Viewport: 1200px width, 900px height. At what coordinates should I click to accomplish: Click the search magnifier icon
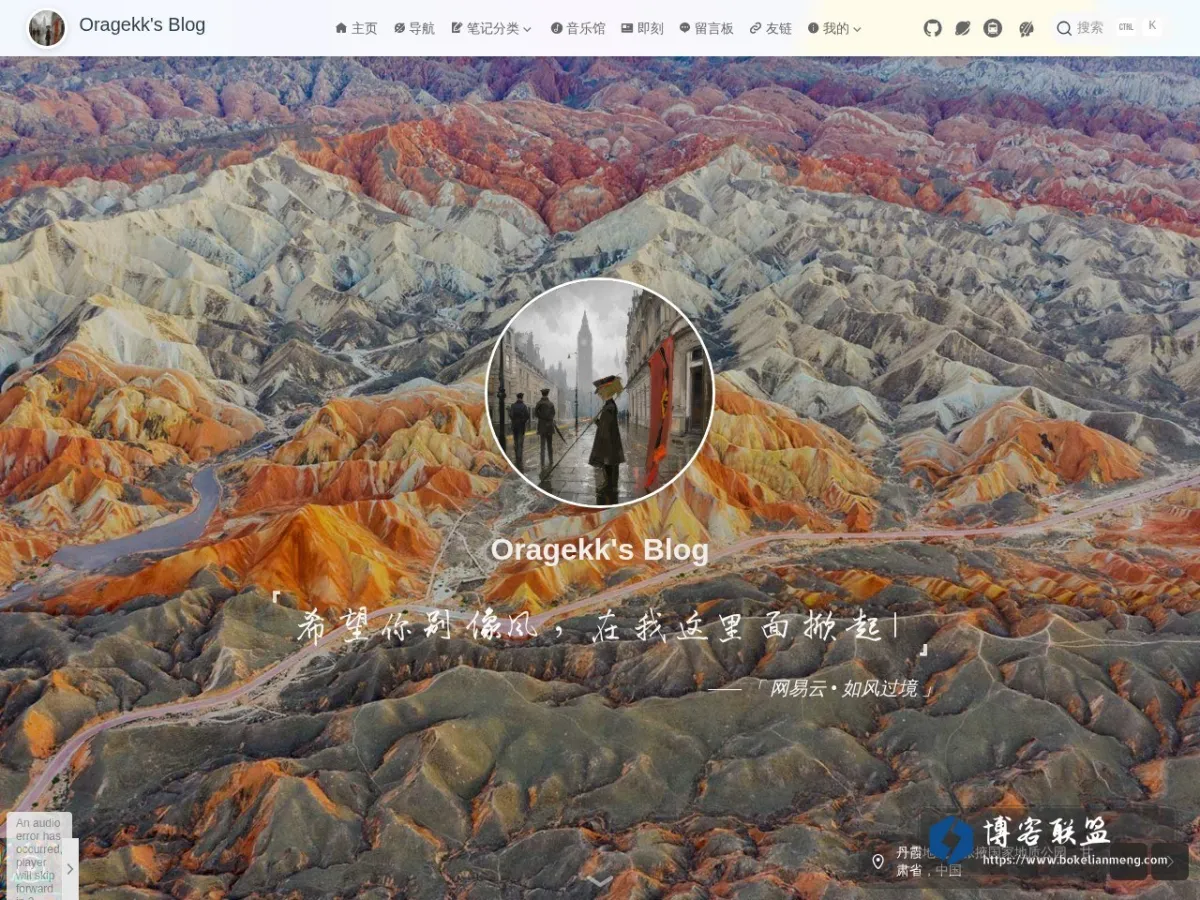click(1064, 28)
